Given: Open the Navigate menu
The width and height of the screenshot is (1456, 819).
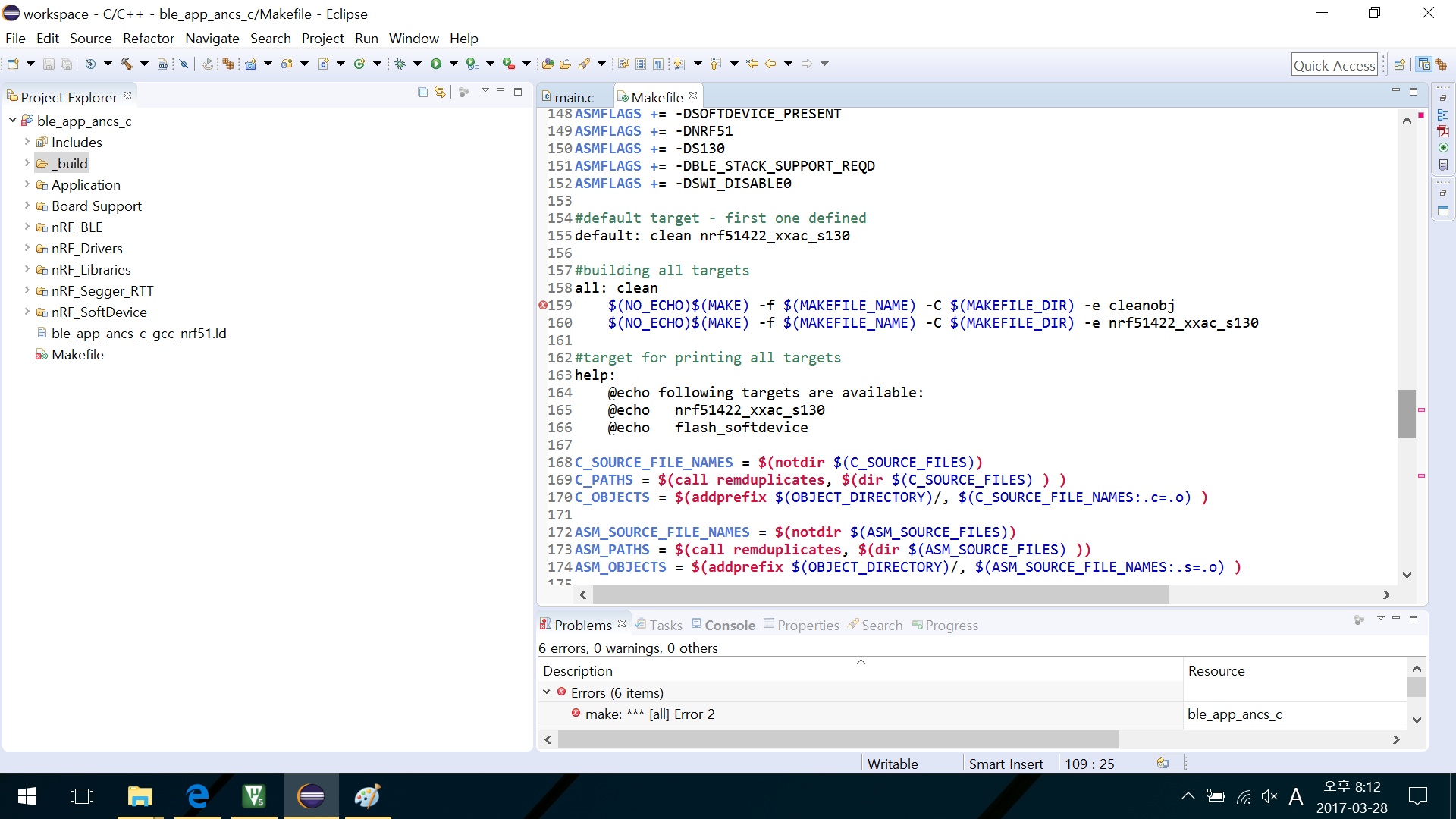Looking at the screenshot, I should coord(212,38).
